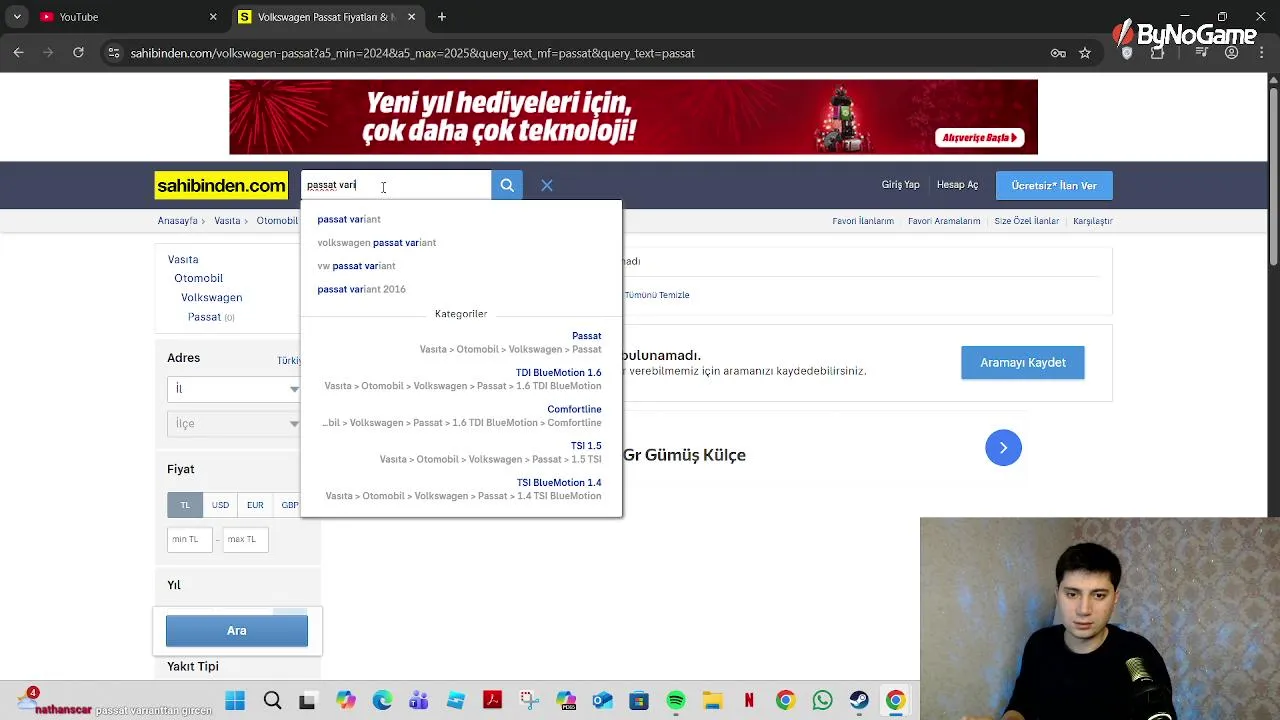1280x720 pixels.
Task: Open File Explorer from the taskbar
Action: point(712,701)
